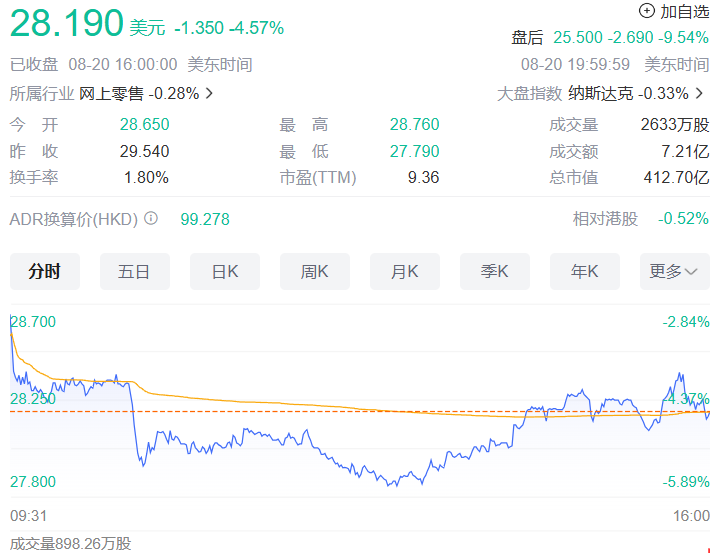Click the 28.190 current price

pyautogui.click(x=67, y=24)
